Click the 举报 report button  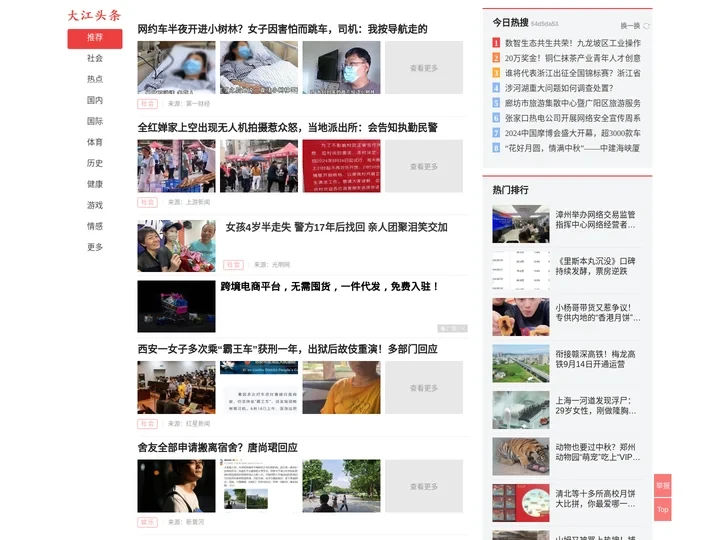coord(663,485)
